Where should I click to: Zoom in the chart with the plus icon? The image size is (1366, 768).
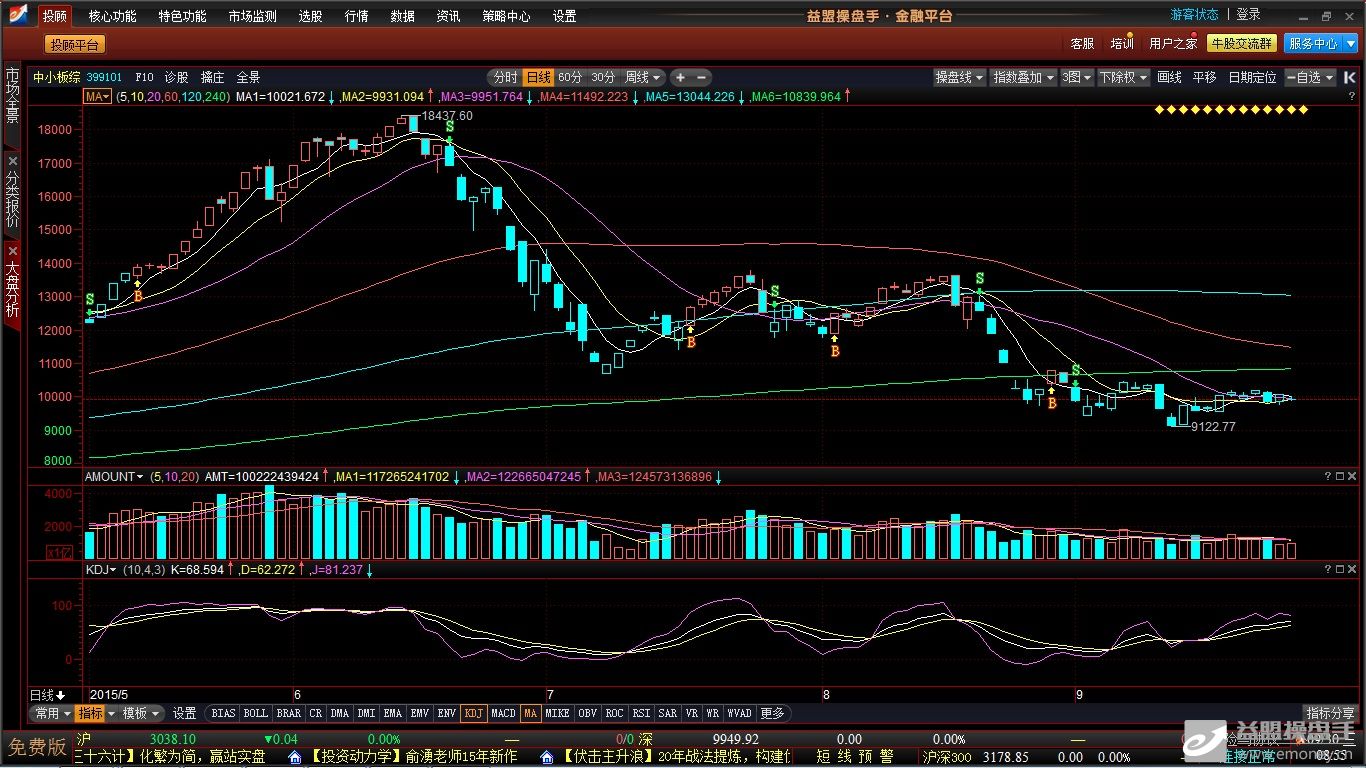681,77
